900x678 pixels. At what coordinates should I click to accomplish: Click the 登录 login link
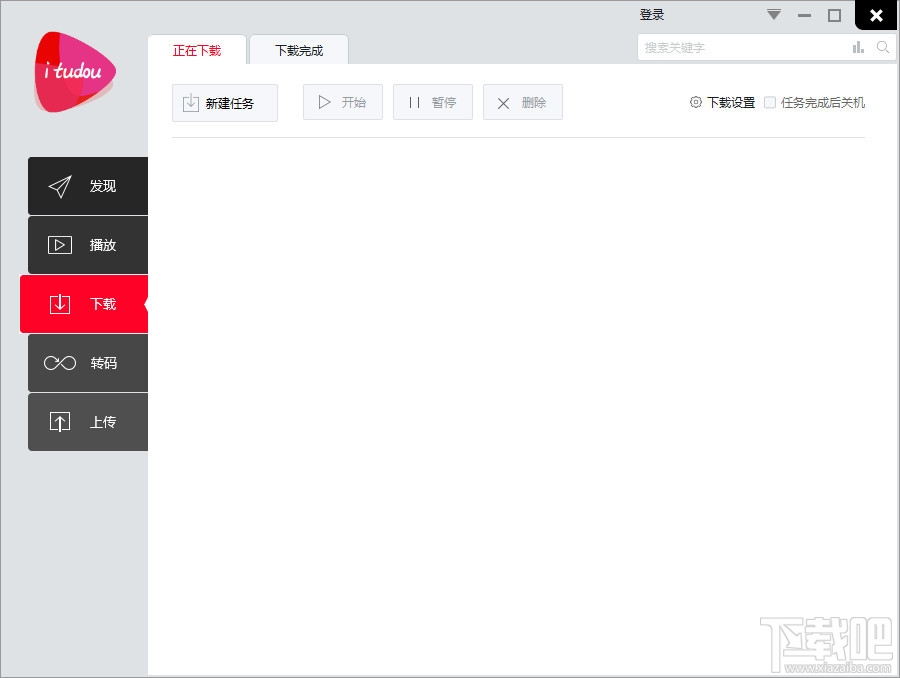pyautogui.click(x=651, y=14)
